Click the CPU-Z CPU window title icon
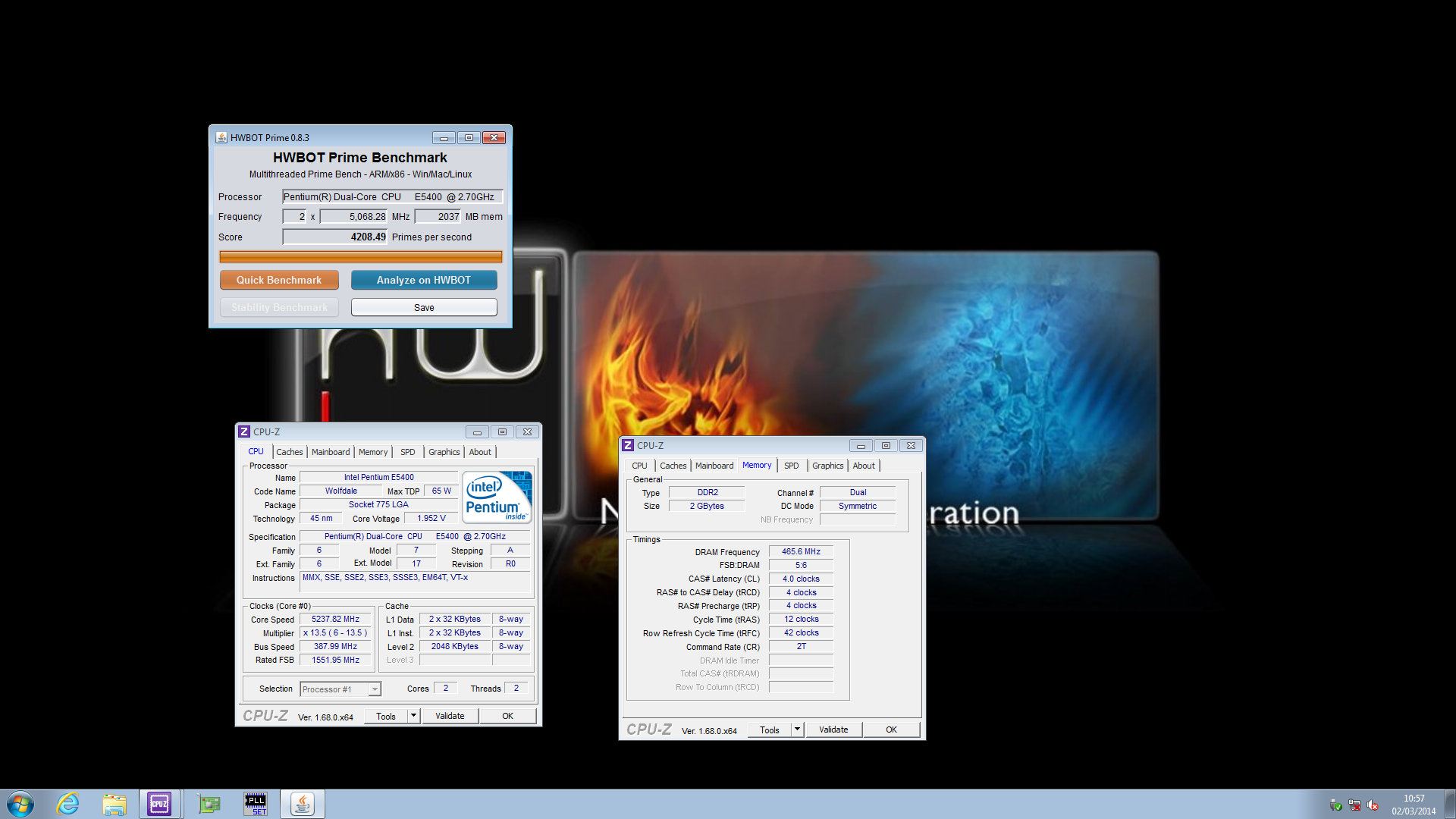The height and width of the screenshot is (819, 1456). 244,431
